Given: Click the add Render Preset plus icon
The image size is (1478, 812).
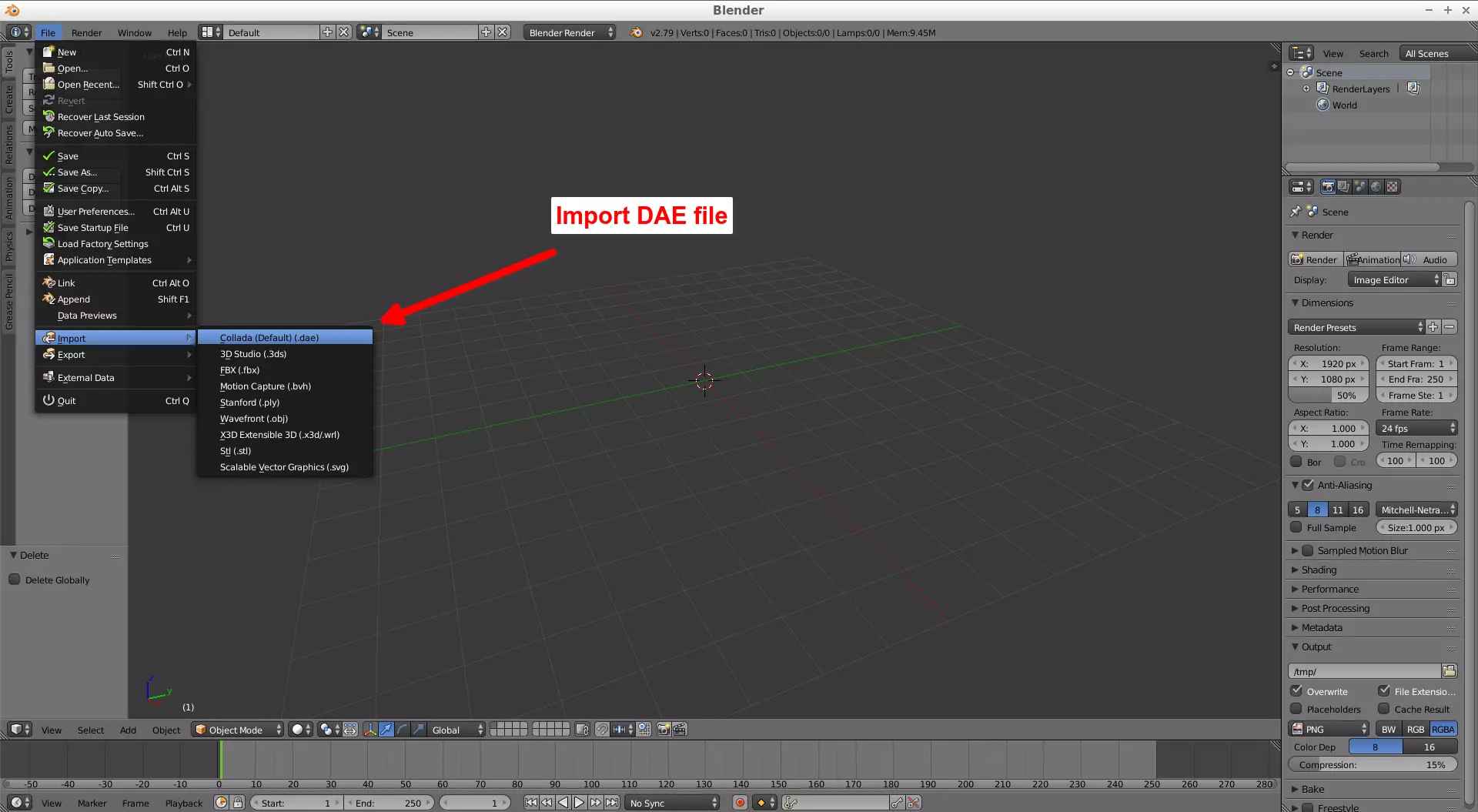Looking at the screenshot, I should click(x=1433, y=327).
